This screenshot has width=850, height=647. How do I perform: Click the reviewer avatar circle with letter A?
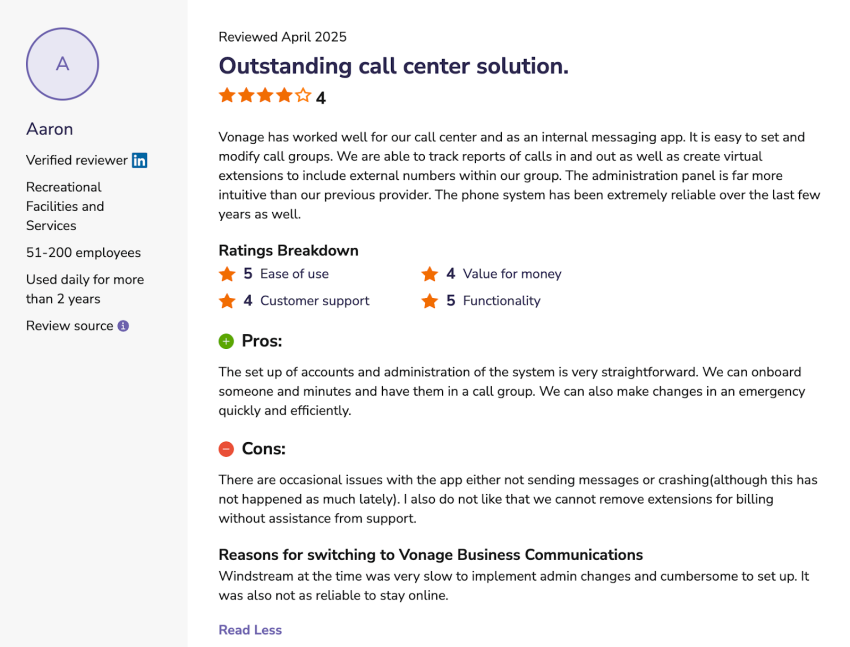point(62,64)
